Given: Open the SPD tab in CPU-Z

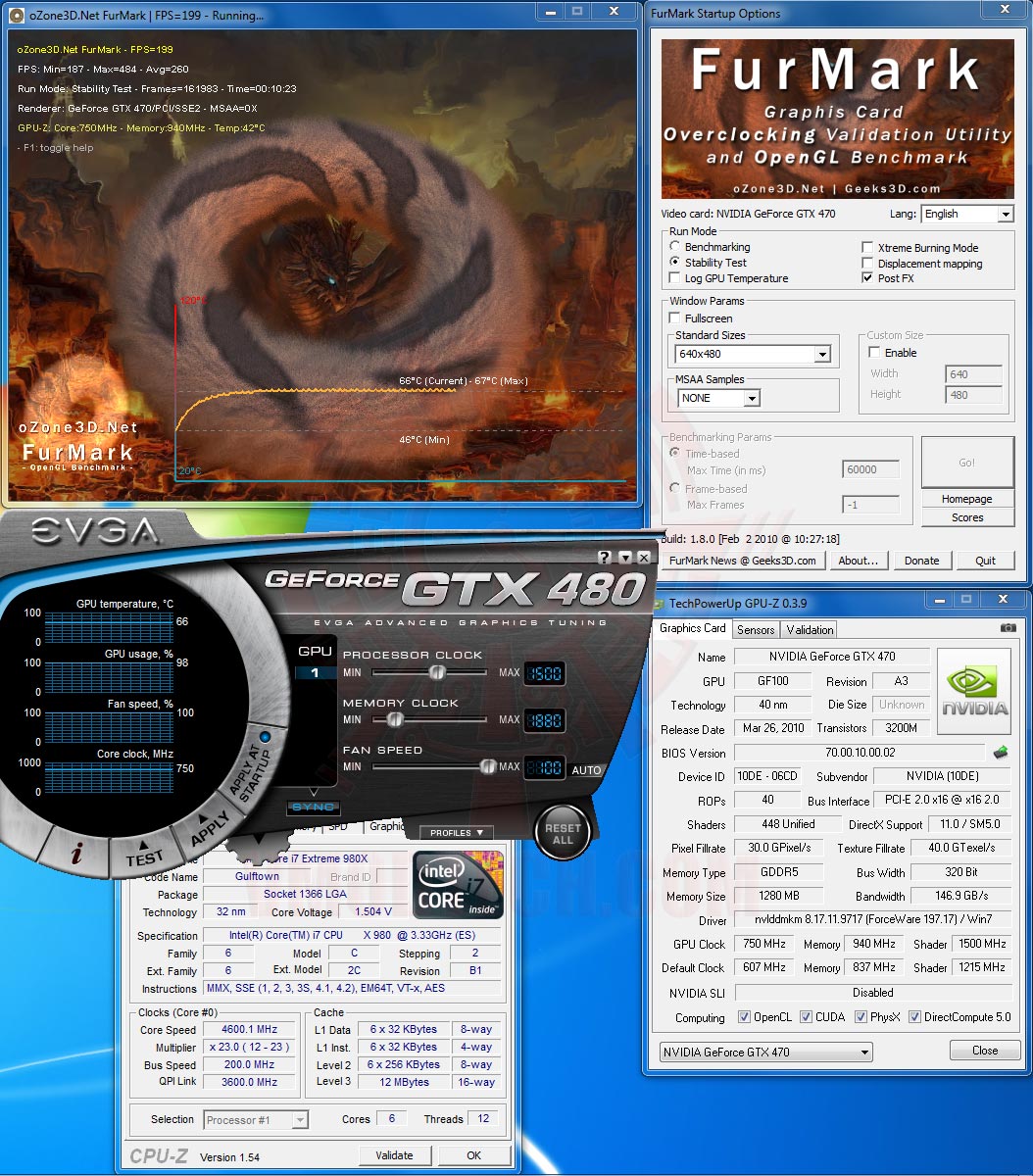Looking at the screenshot, I should click(x=337, y=826).
